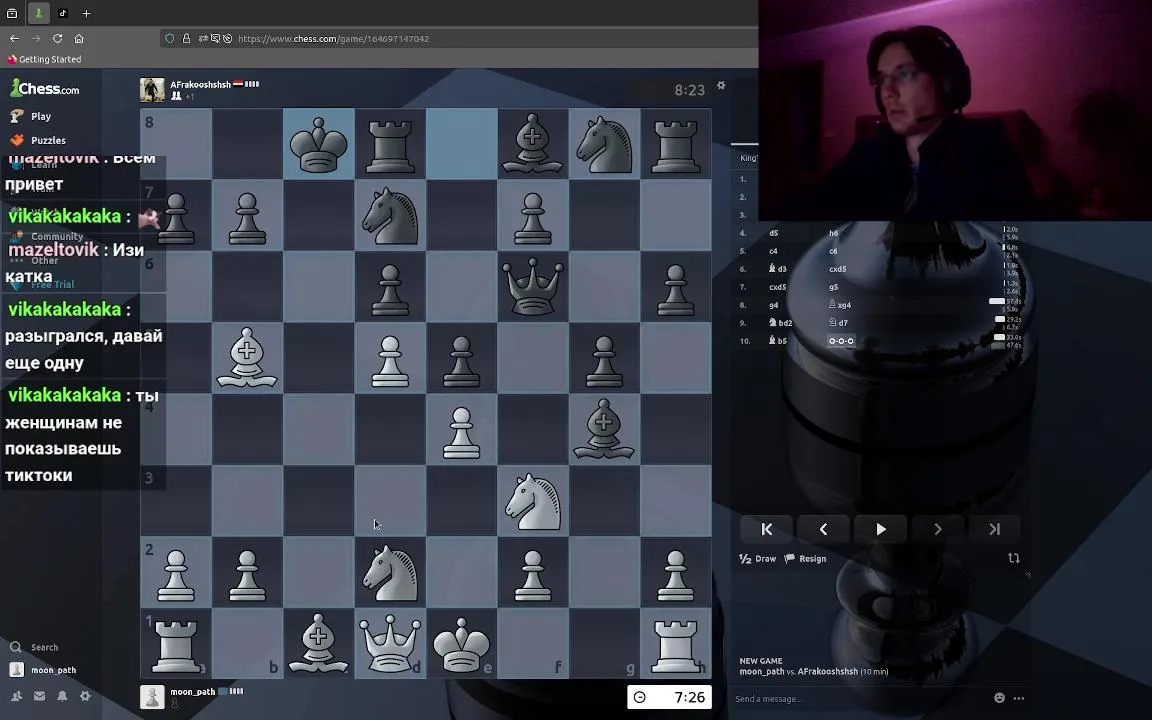1152x720 pixels.
Task: Open the sidebar settings gear
Action: 85,696
